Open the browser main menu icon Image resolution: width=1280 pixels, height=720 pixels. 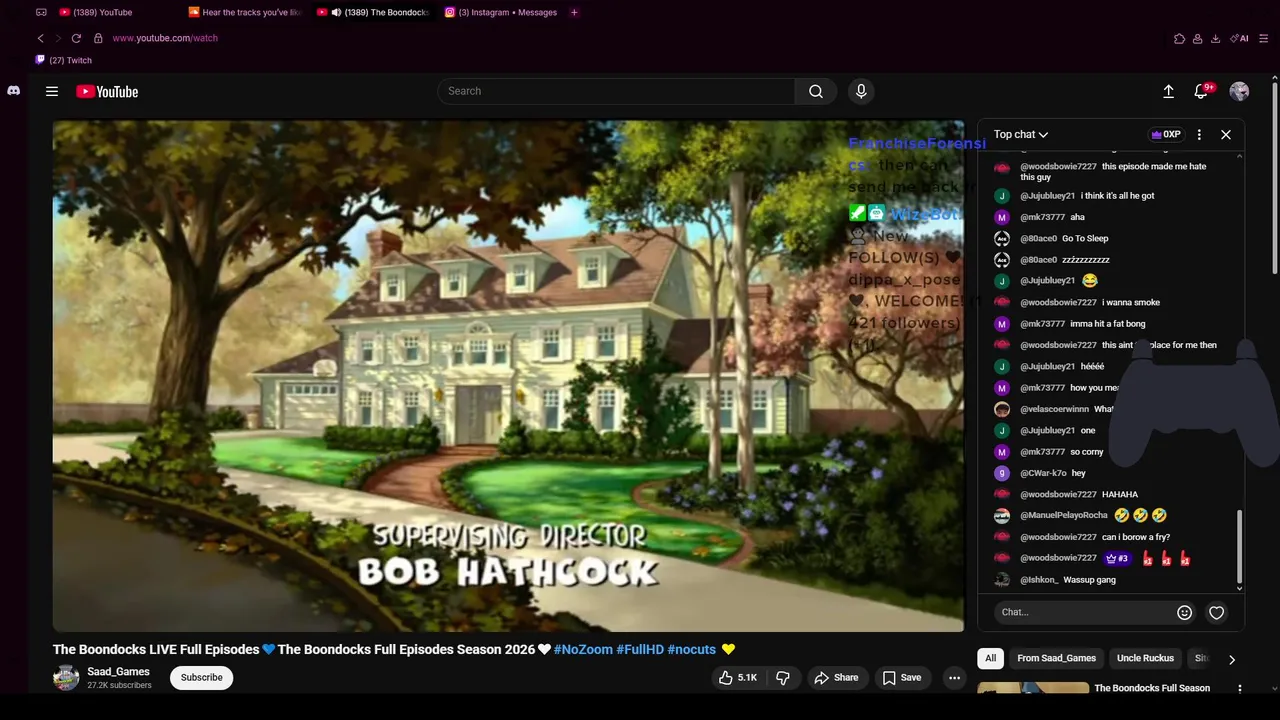pyautogui.click(x=1264, y=38)
